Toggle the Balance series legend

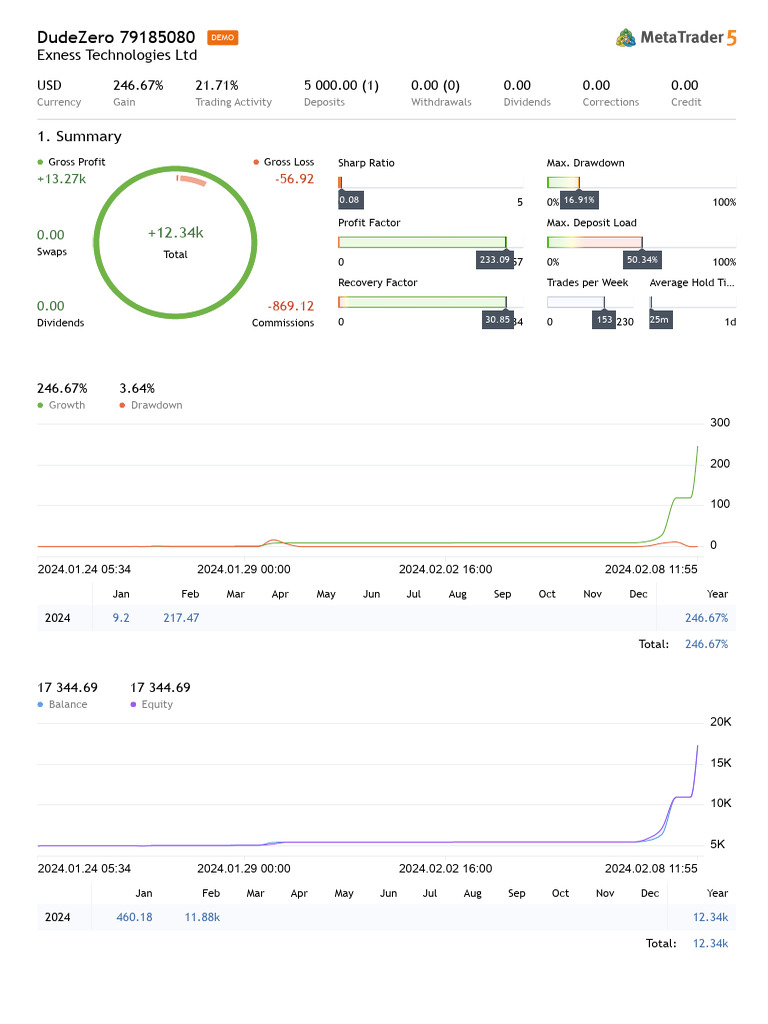point(62,704)
